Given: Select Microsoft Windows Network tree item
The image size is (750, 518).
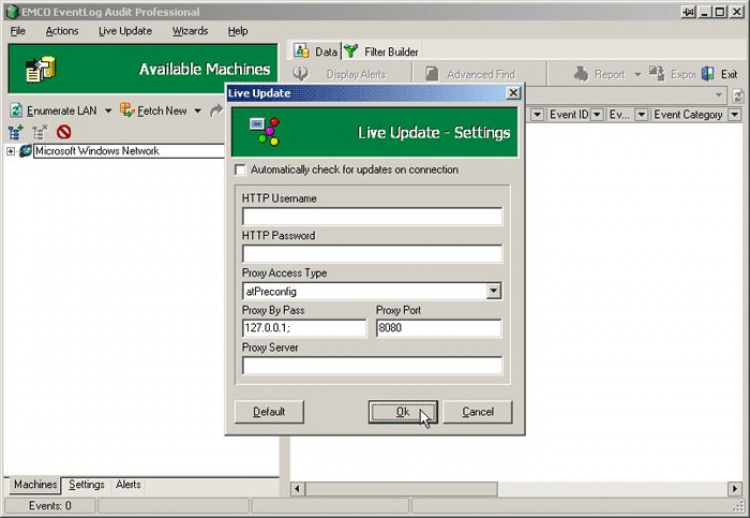Looking at the screenshot, I should point(97,151).
